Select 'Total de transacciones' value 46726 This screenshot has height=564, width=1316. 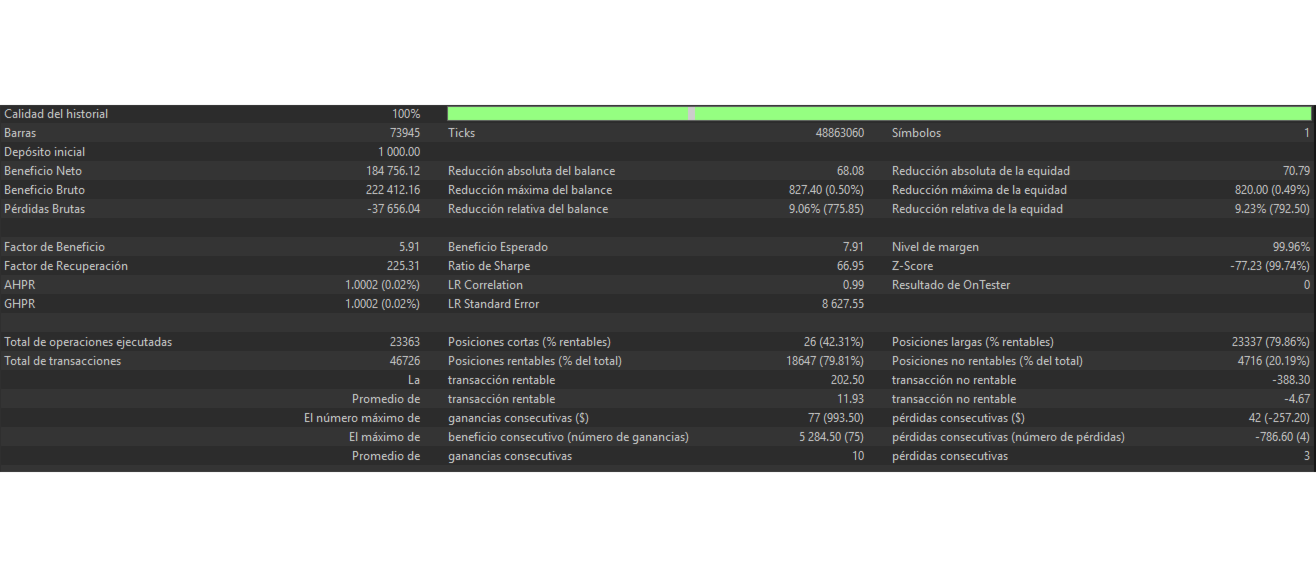click(405, 361)
